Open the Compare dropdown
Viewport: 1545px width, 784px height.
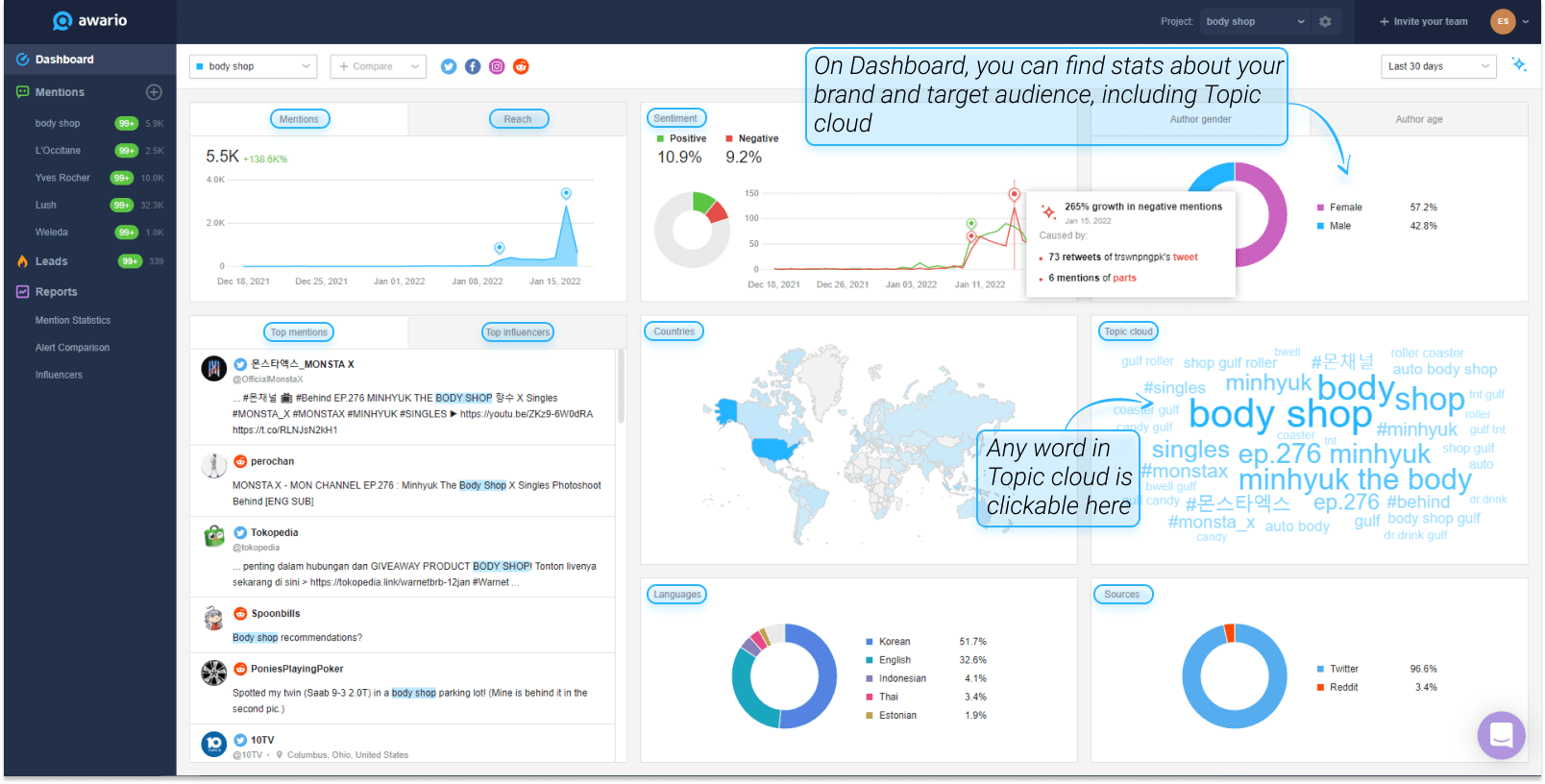379,66
